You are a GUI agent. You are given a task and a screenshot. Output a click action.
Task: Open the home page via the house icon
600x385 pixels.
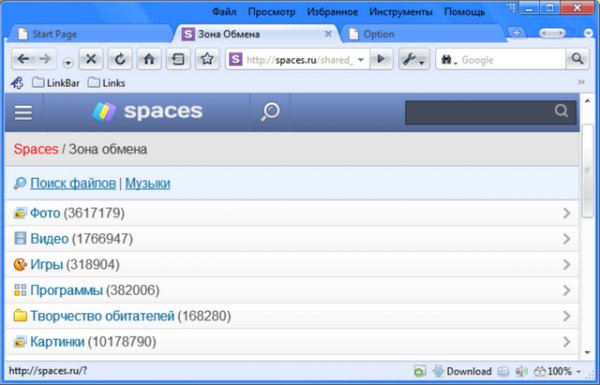(149, 59)
